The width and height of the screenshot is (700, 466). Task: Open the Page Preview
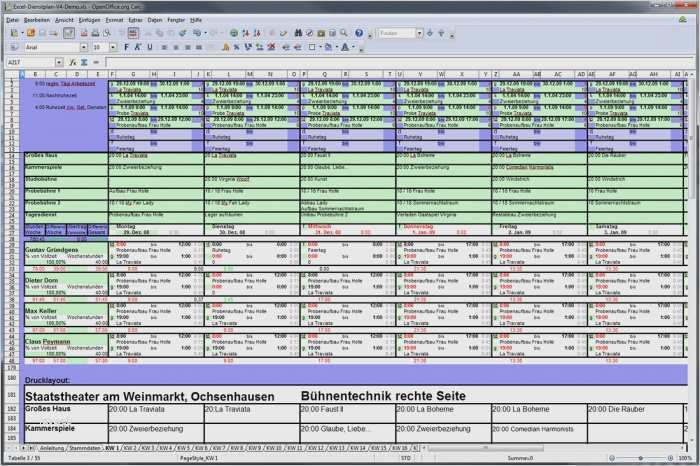tap(107, 33)
